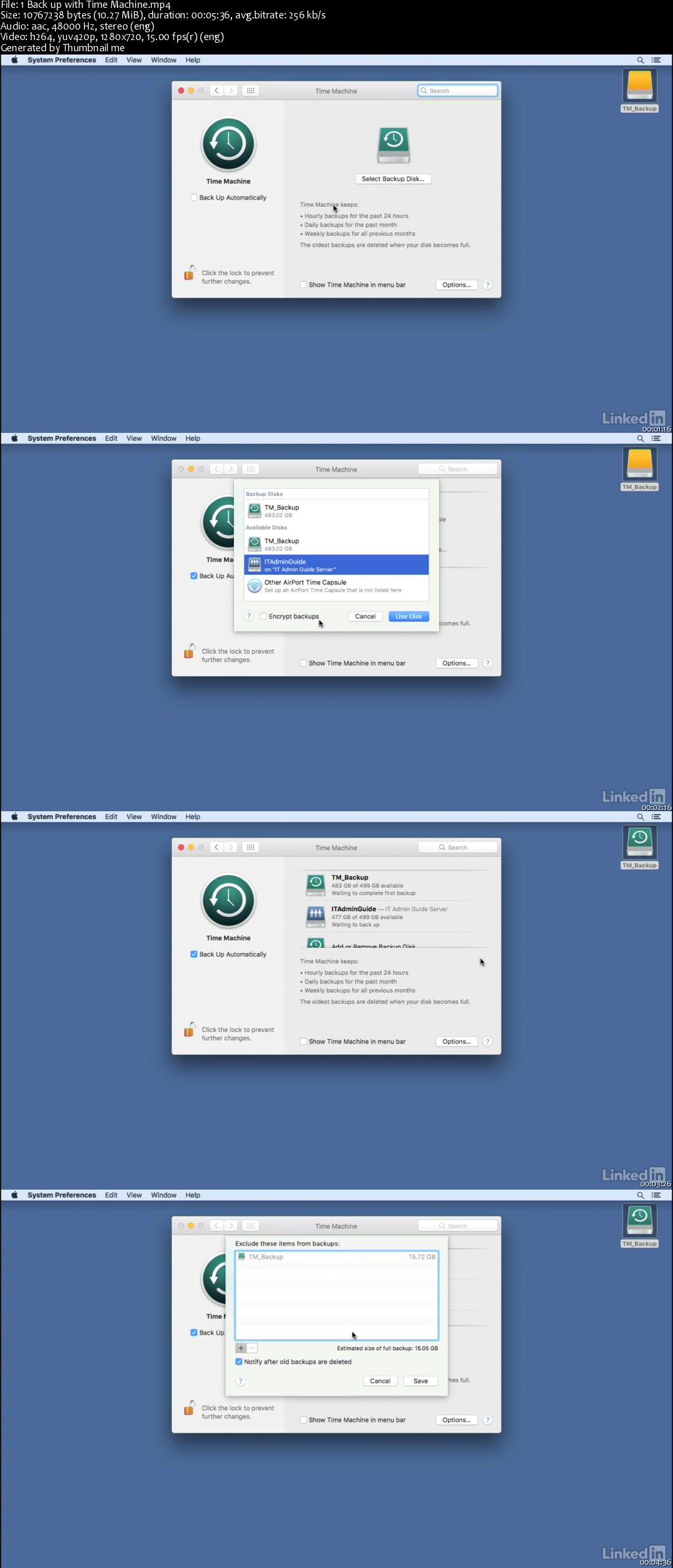The width and height of the screenshot is (673, 1568).
Task: Click Cancel in the disk selection sheet
Action: 365,616
